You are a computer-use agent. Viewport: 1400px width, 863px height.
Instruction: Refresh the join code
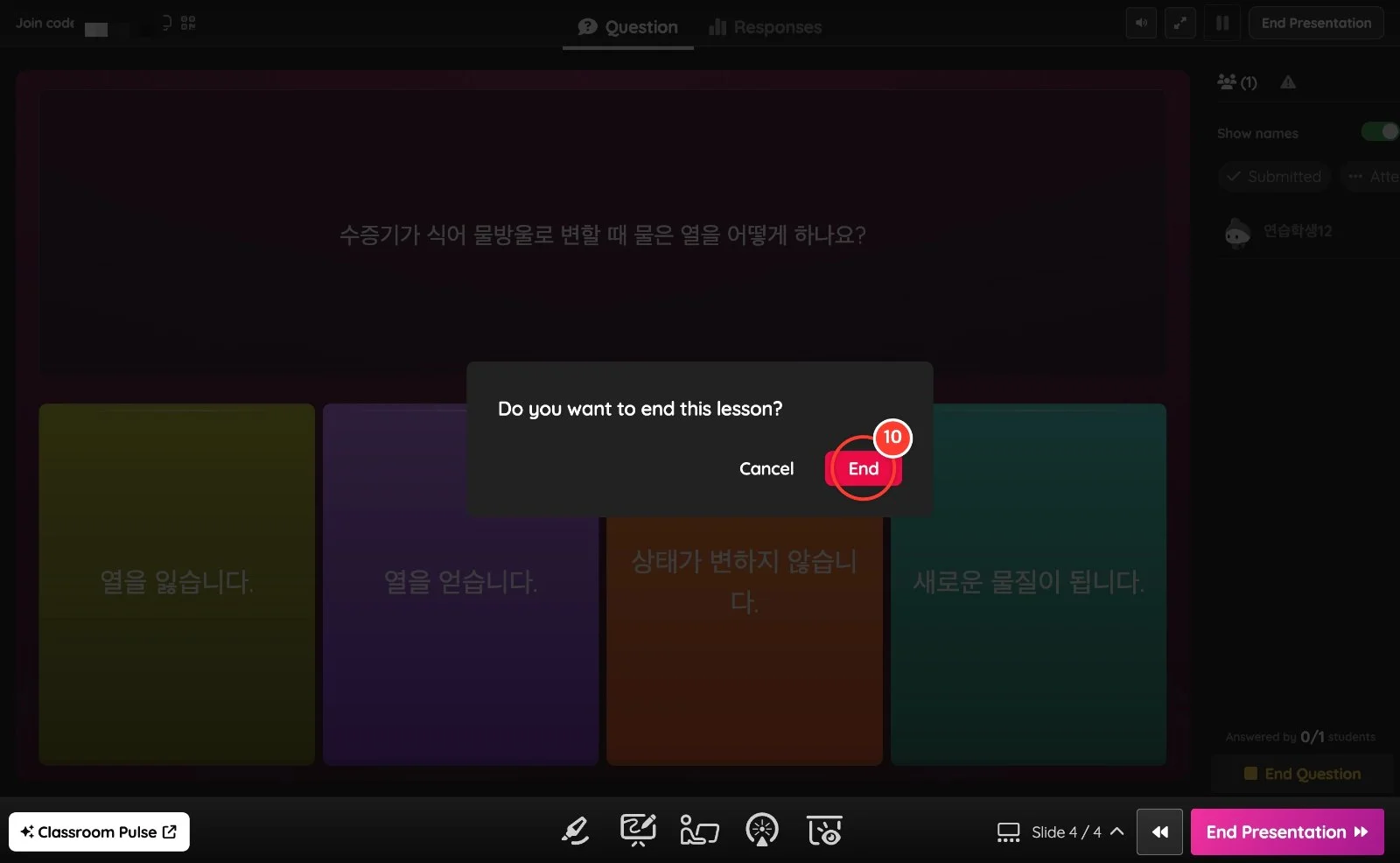(165, 23)
